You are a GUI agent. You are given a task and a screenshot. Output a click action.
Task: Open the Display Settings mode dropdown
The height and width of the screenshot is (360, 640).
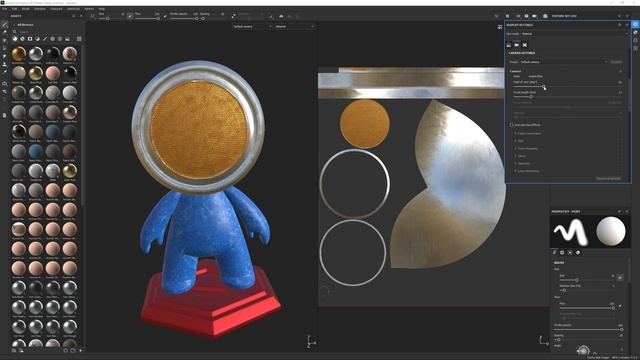[x=575, y=34]
